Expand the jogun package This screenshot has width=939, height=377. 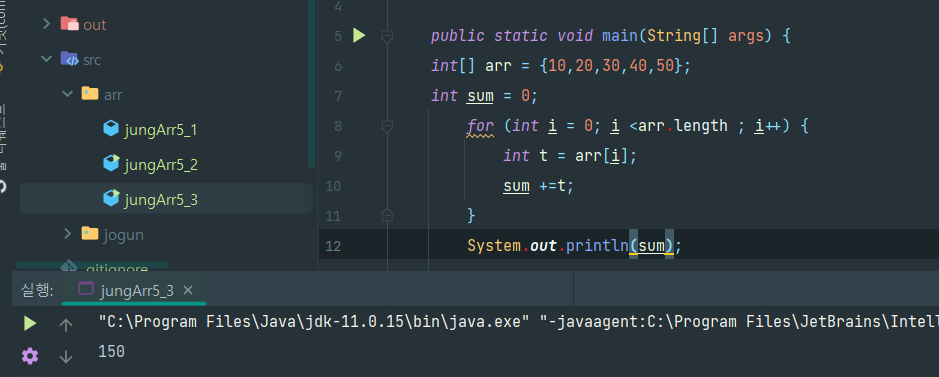pyautogui.click(x=67, y=233)
